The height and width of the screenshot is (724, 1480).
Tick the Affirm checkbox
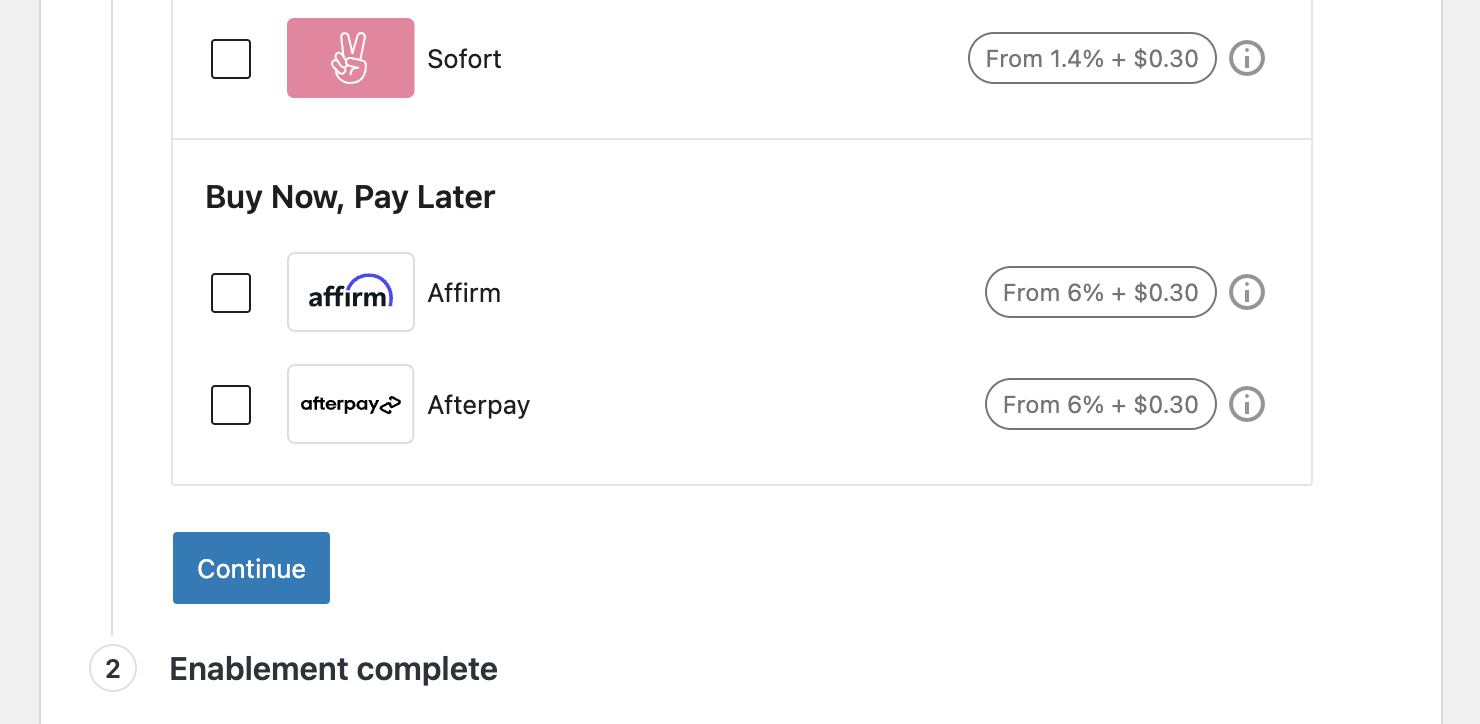click(231, 293)
